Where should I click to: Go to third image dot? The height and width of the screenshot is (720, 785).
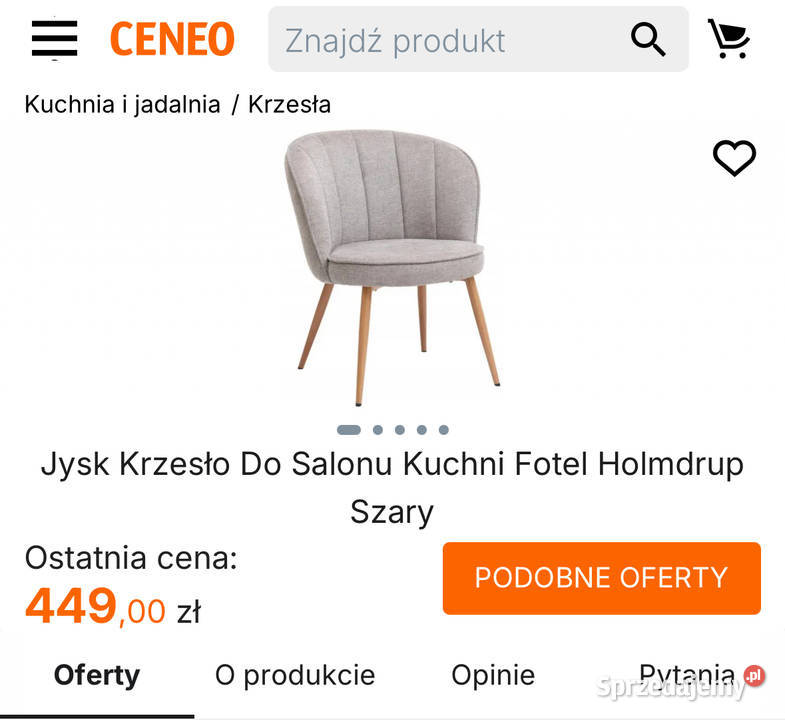pyautogui.click(x=400, y=430)
